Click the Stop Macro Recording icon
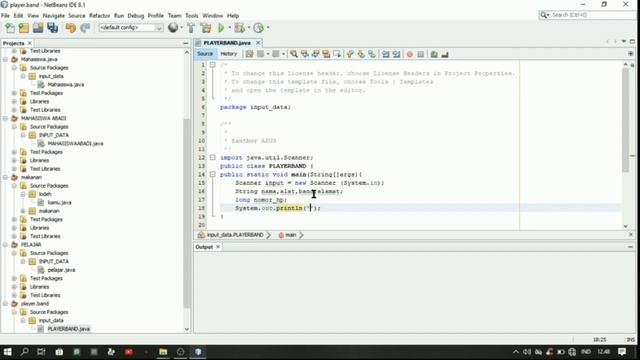Image resolution: width=640 pixels, height=360 pixels. click(x=420, y=54)
